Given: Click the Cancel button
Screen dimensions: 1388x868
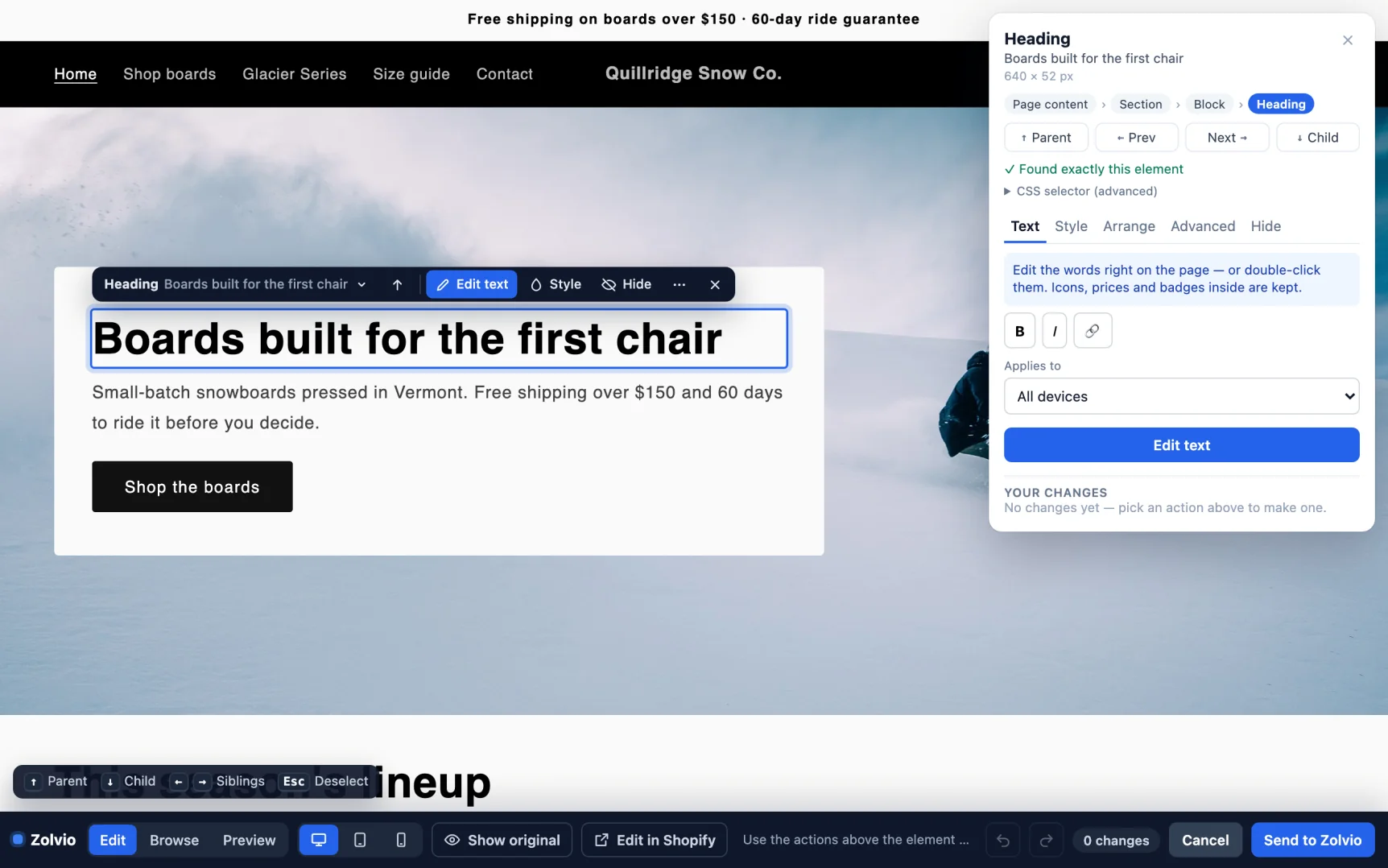Looking at the screenshot, I should [1204, 840].
